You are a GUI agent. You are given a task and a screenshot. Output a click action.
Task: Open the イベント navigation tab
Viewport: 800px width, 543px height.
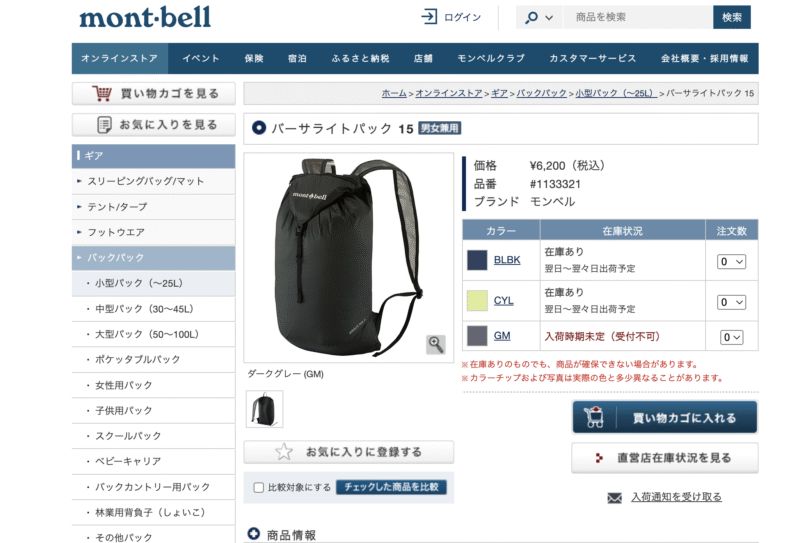pos(201,58)
